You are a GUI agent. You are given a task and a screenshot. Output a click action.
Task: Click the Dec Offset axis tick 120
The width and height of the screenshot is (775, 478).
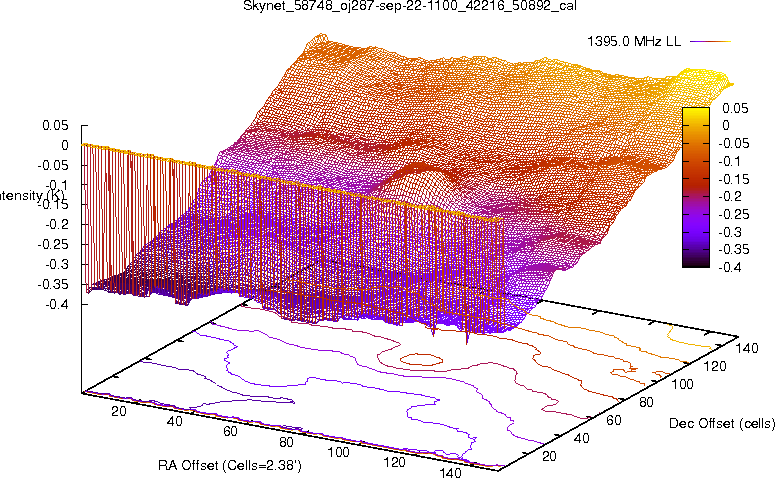tap(714, 366)
